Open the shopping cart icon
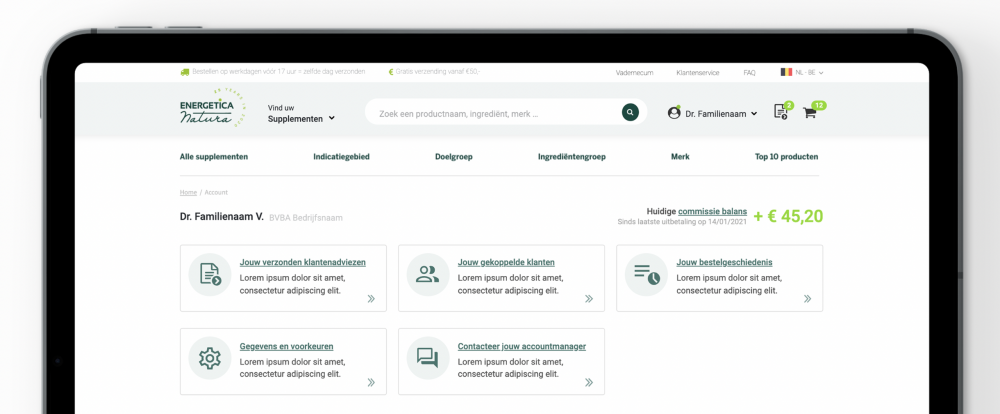Screen dimensions: 1000x414 [x=810, y=113]
